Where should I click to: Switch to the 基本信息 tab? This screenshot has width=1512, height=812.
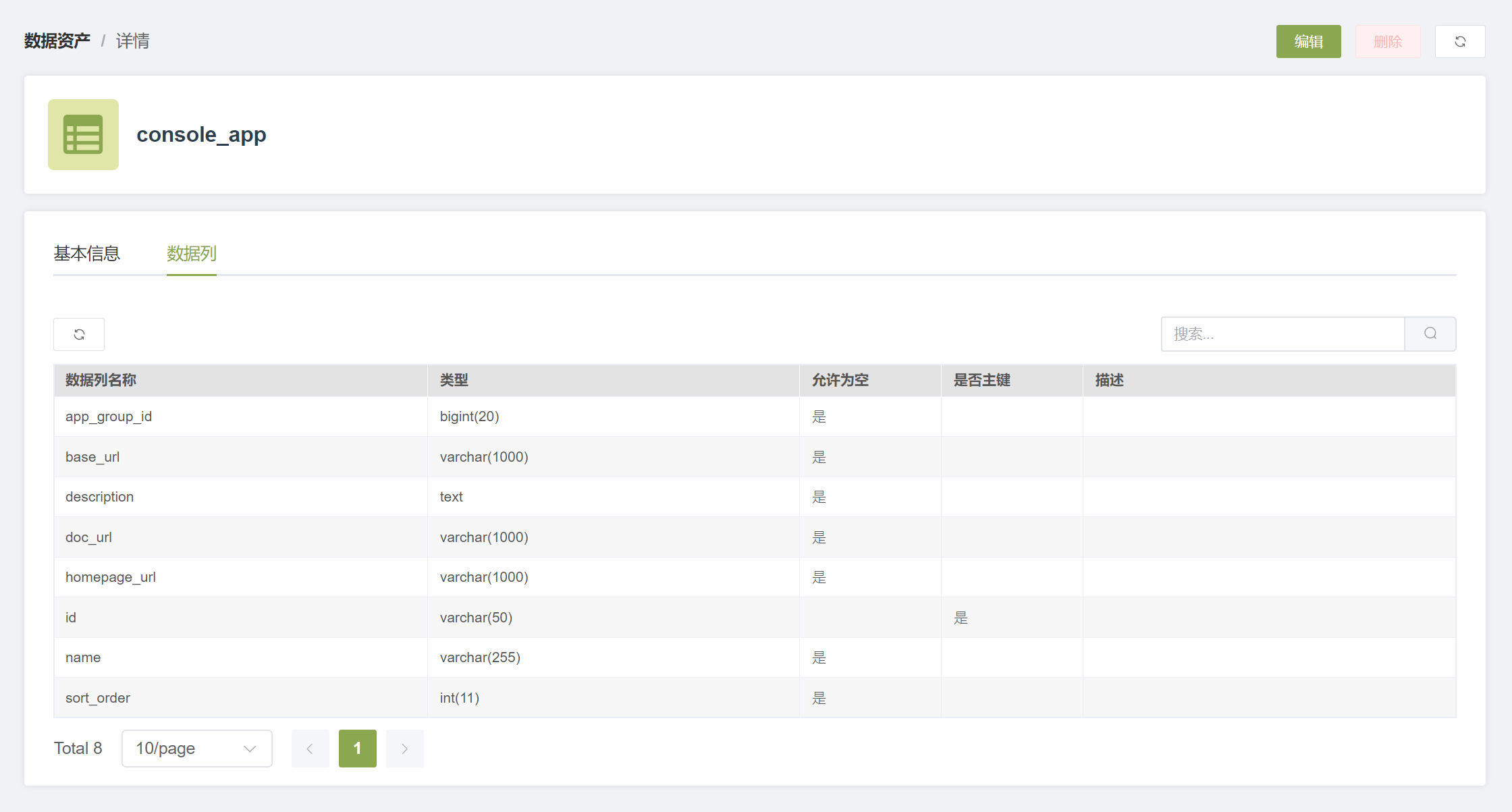click(x=86, y=254)
